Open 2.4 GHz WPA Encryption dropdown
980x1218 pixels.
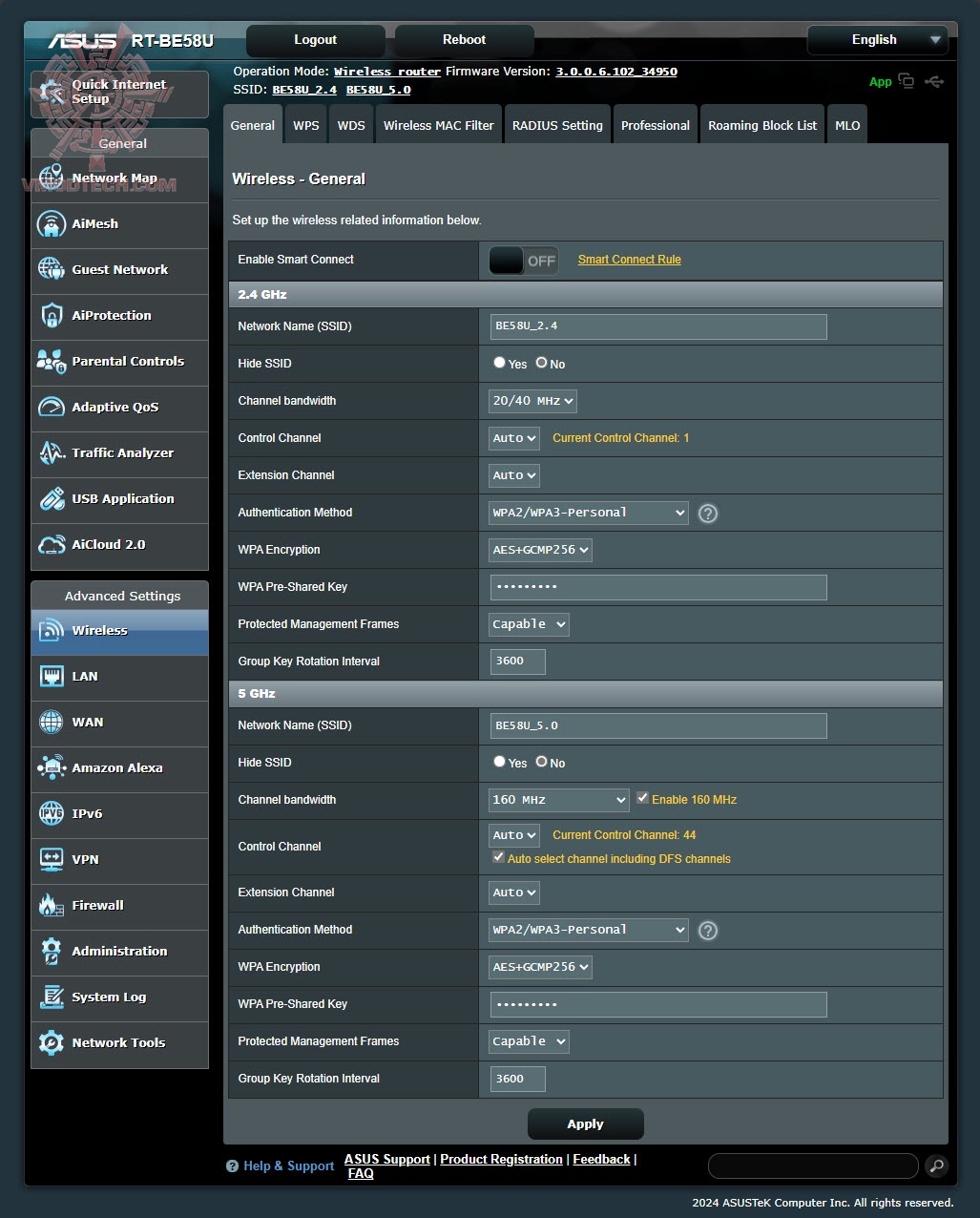point(540,550)
